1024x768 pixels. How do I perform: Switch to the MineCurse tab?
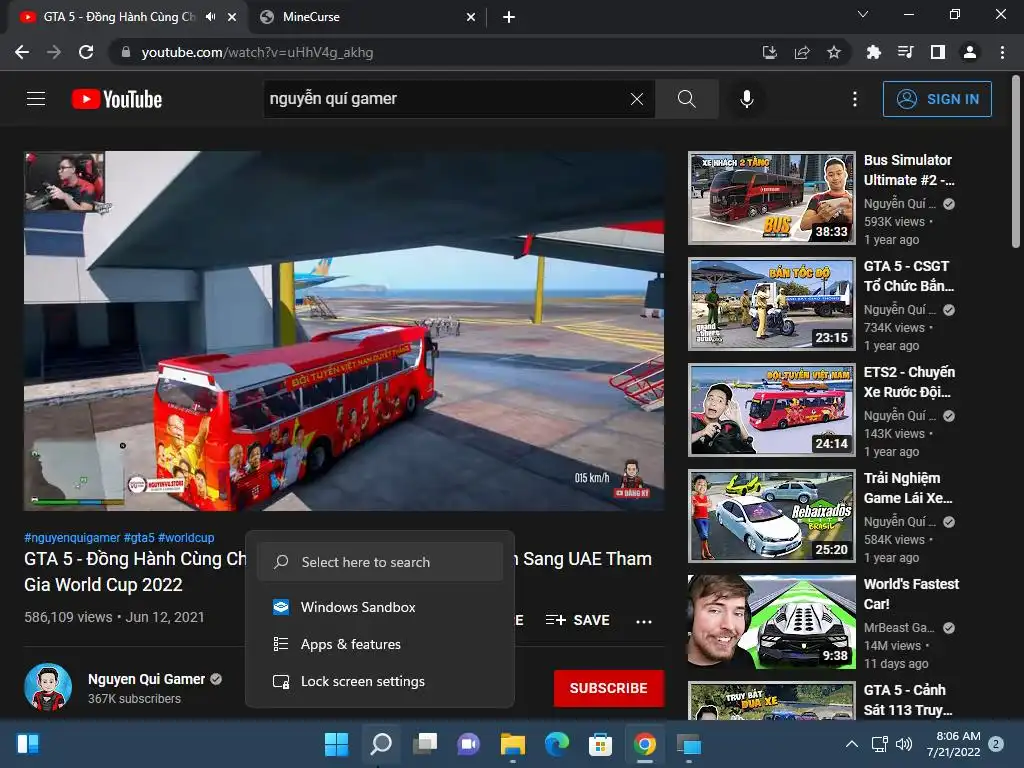[x=368, y=17]
